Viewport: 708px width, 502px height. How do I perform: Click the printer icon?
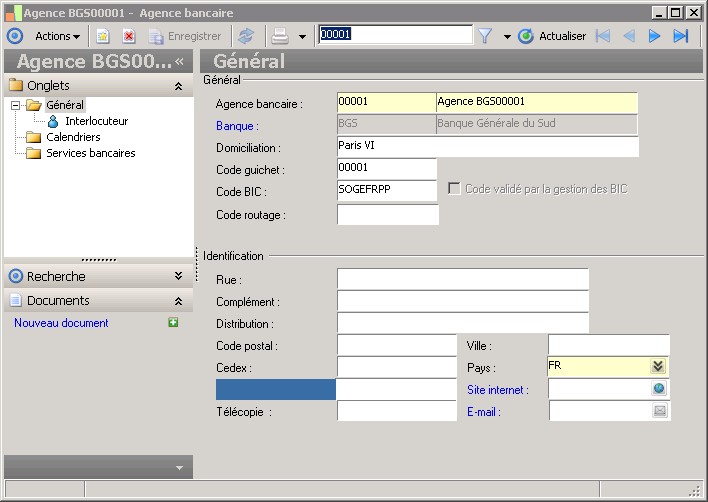281,36
